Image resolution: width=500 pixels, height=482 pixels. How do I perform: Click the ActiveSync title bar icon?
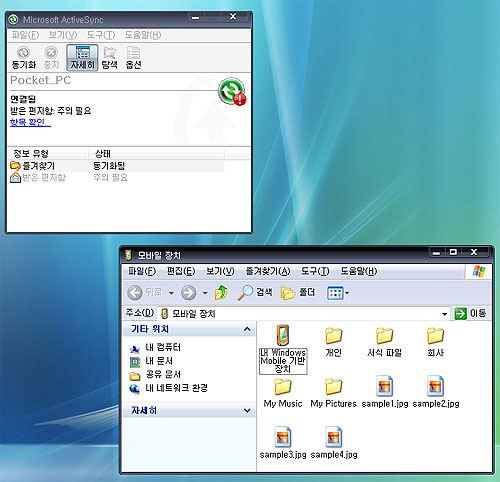[14, 20]
